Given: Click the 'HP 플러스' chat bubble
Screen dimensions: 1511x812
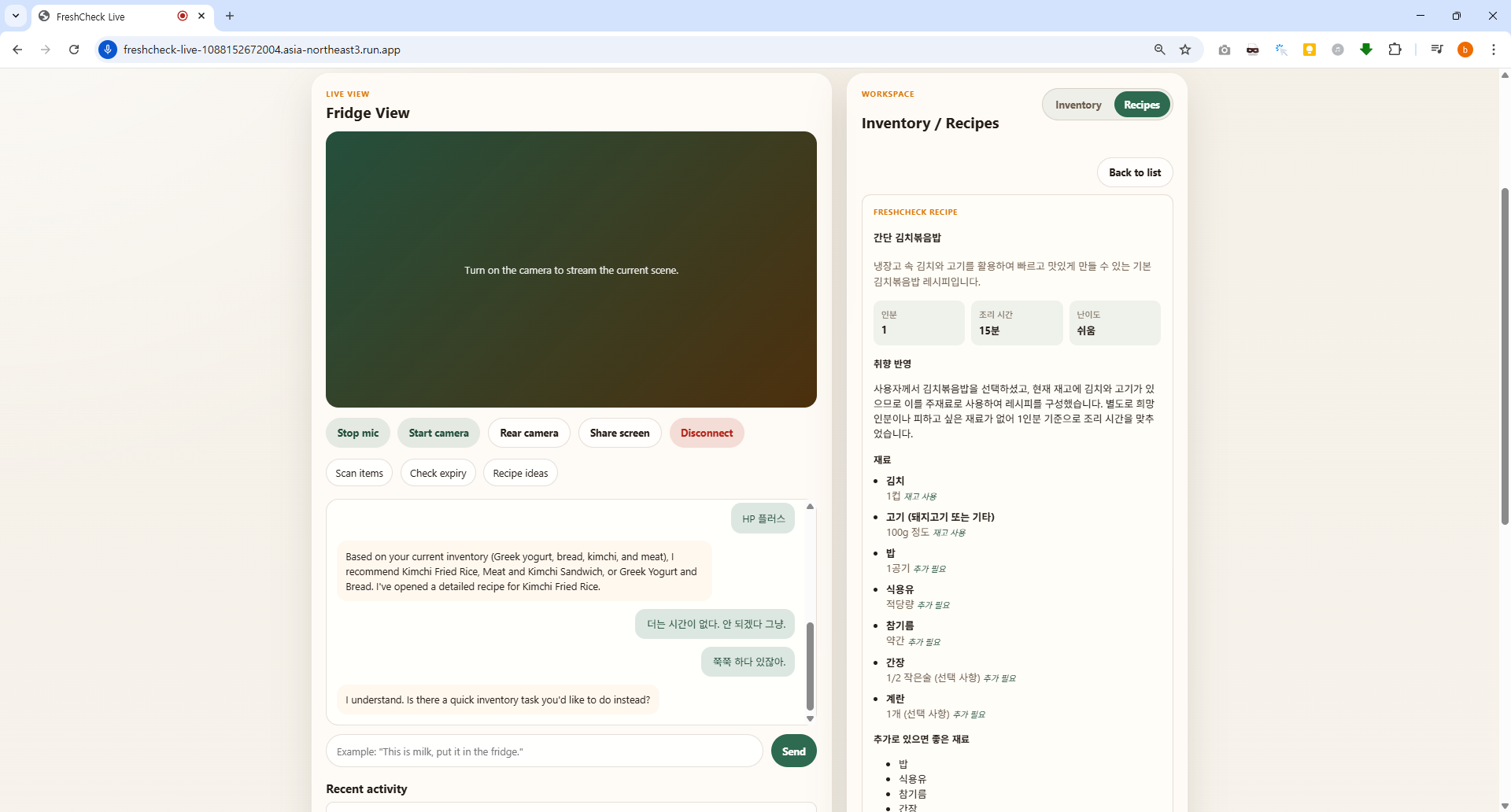Looking at the screenshot, I should tap(763, 519).
